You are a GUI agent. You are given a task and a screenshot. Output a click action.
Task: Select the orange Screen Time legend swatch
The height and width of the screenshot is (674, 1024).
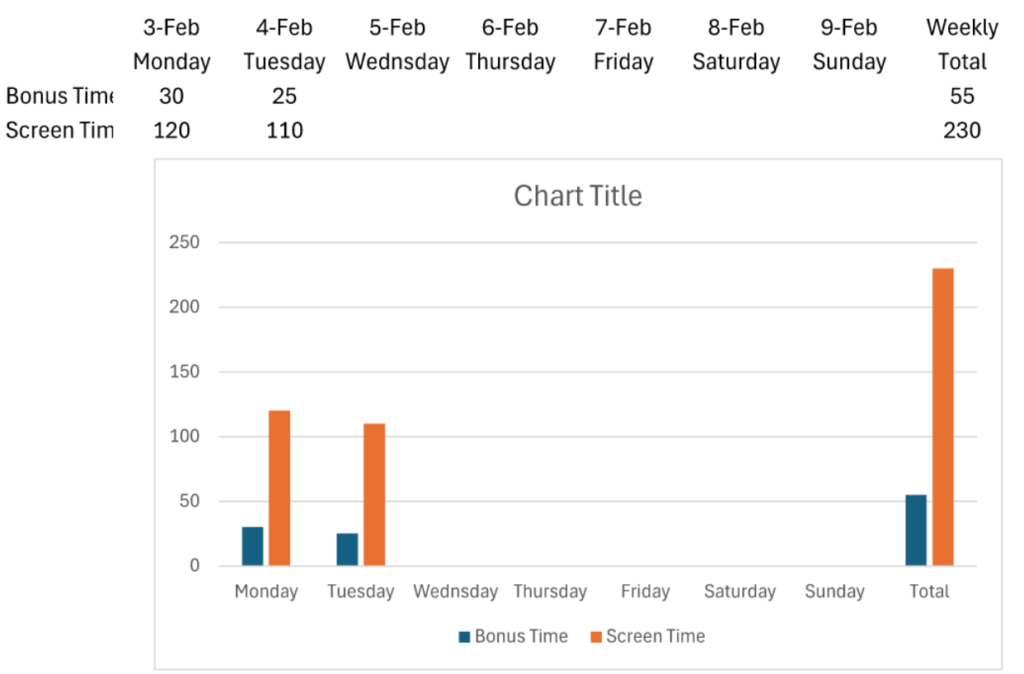pyautogui.click(x=596, y=637)
